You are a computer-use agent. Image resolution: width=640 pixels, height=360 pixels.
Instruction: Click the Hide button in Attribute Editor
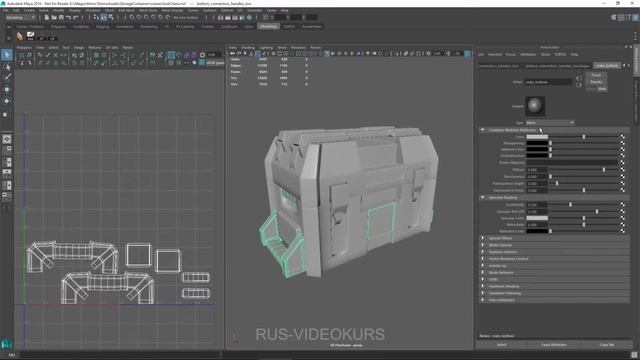(x=602, y=89)
